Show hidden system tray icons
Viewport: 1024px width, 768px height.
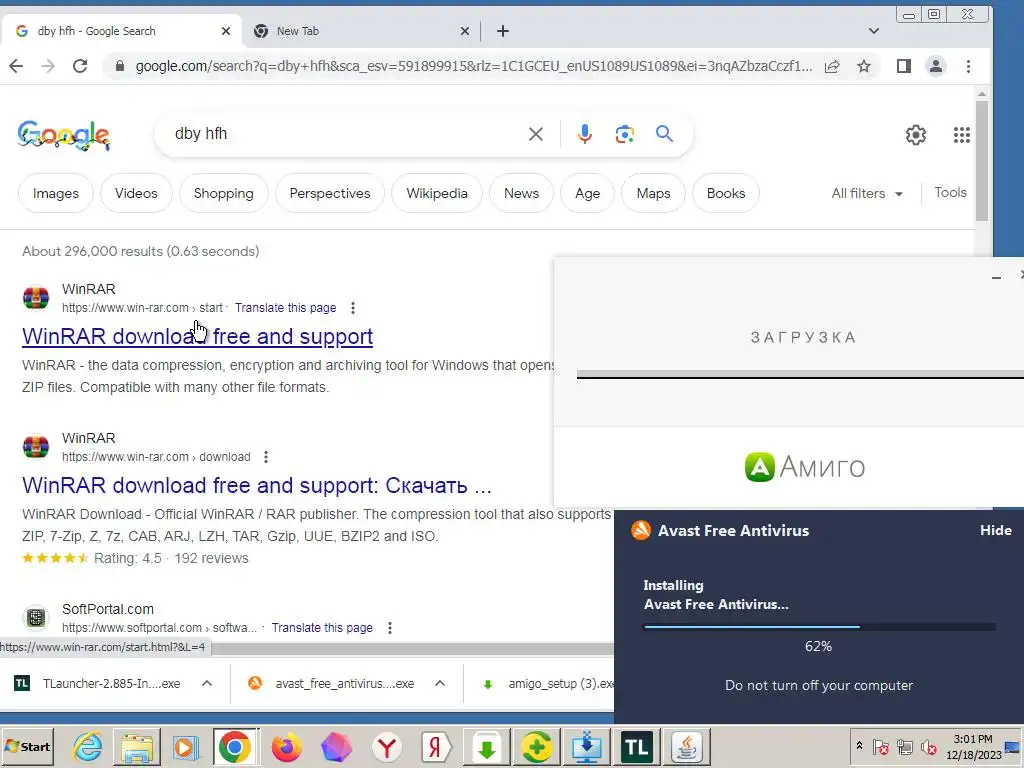(859, 745)
